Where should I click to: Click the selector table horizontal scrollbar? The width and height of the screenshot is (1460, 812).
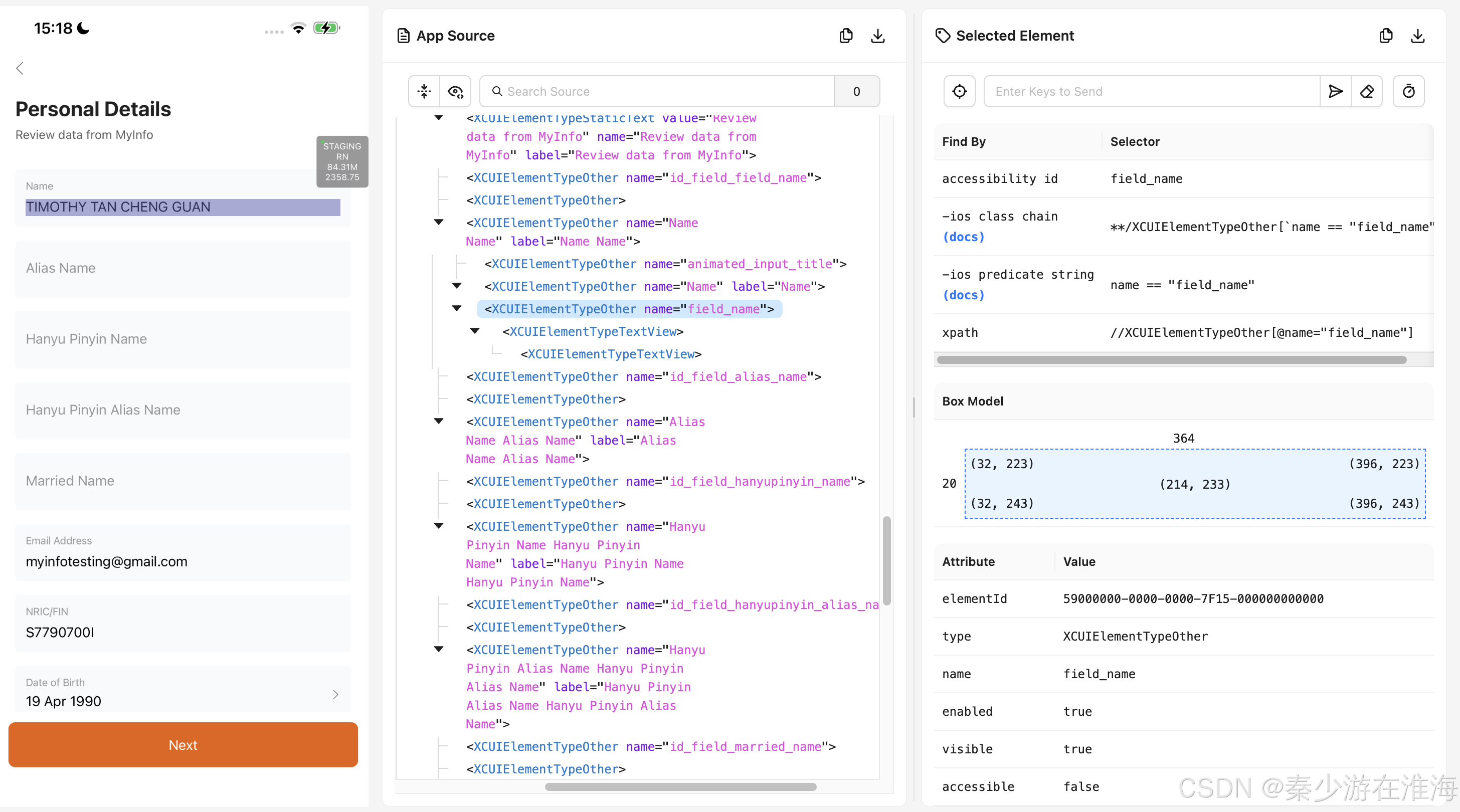(1172, 360)
